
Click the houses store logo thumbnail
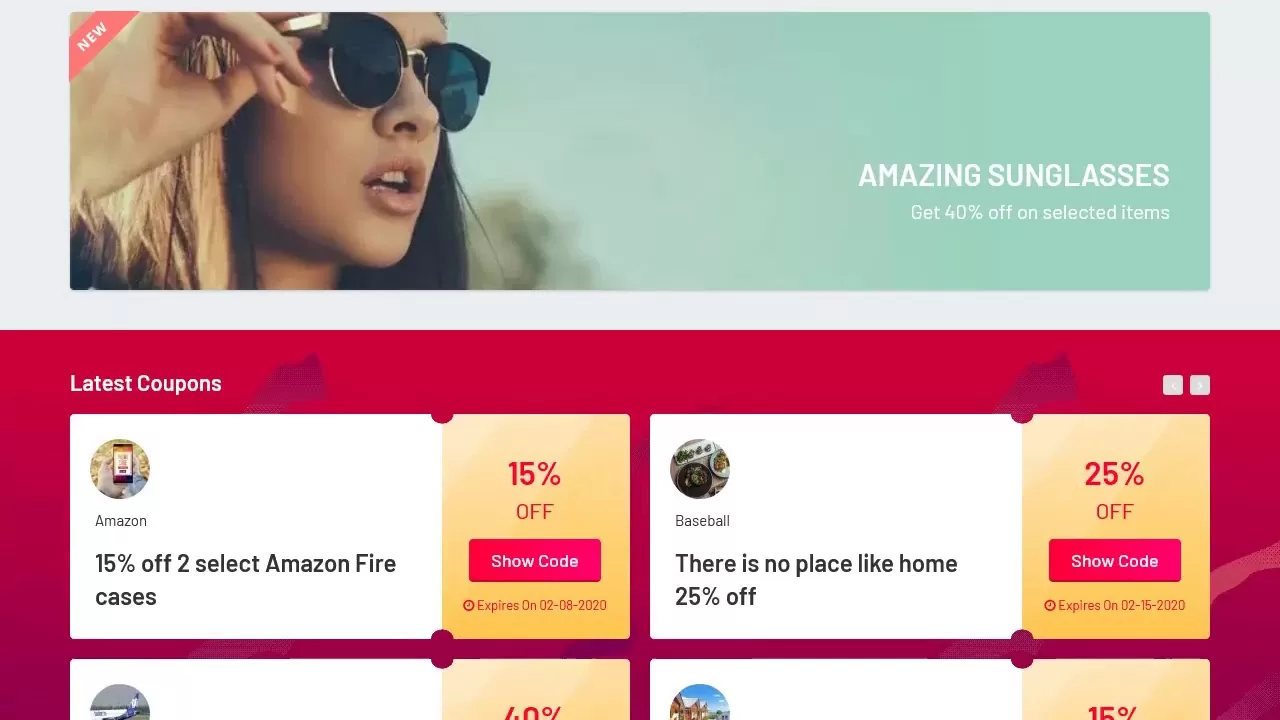(700, 702)
